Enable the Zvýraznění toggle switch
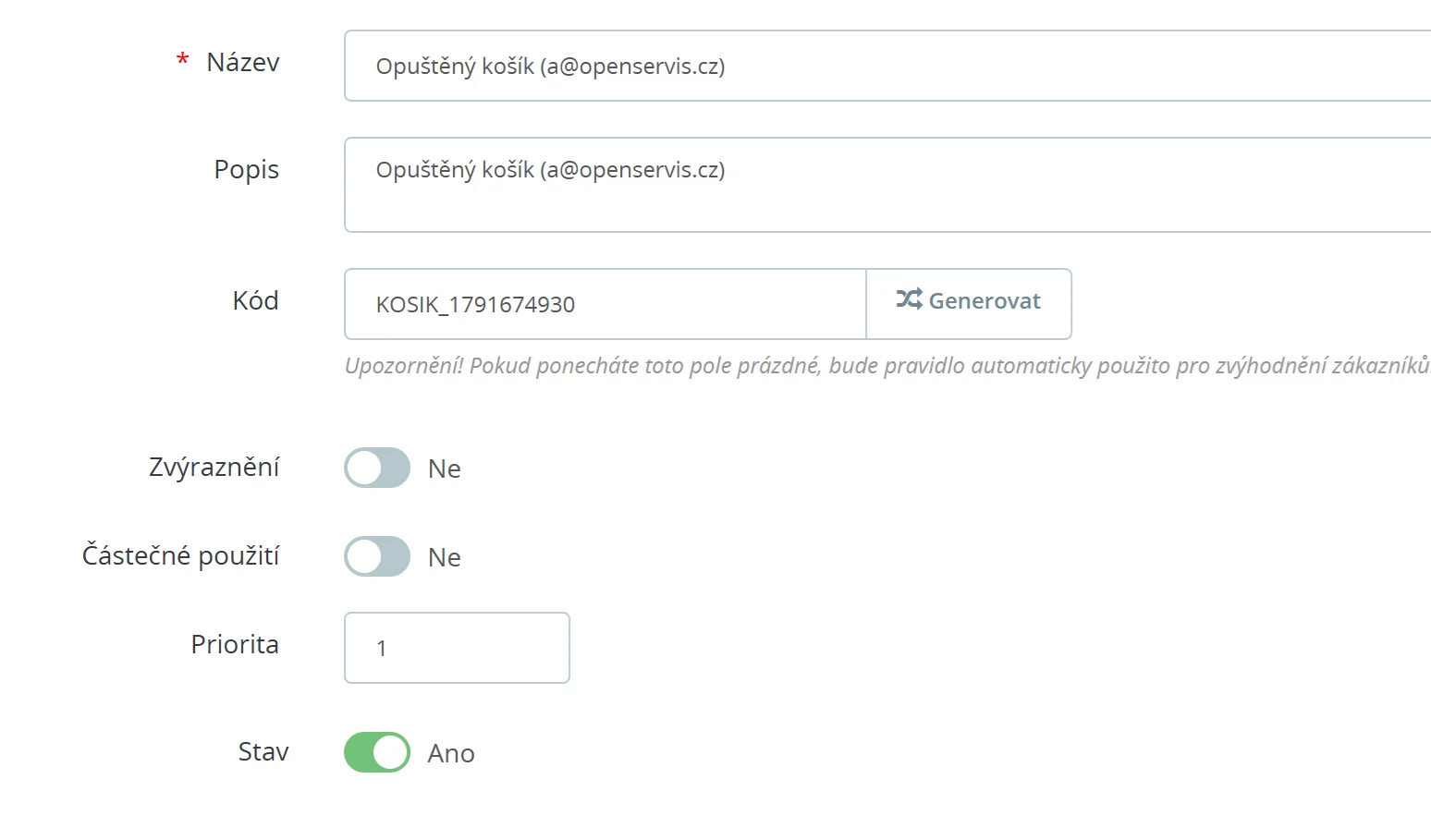The width and height of the screenshot is (1431, 840). point(377,468)
